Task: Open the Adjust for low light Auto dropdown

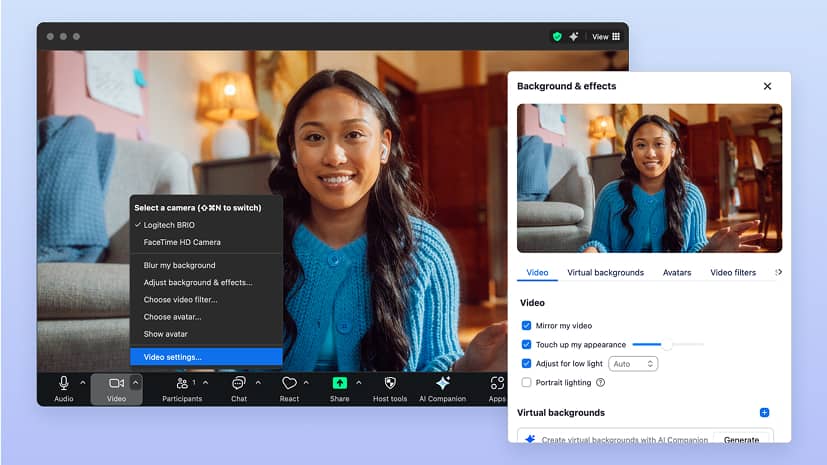Action: point(633,364)
